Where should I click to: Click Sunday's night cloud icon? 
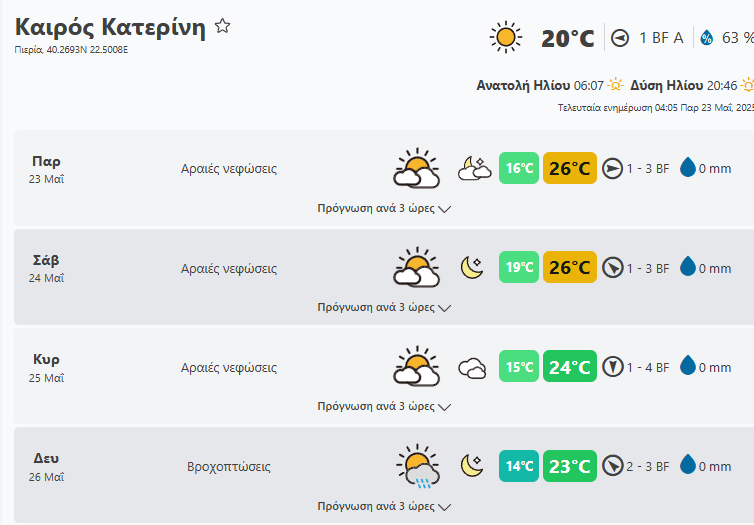(x=471, y=368)
